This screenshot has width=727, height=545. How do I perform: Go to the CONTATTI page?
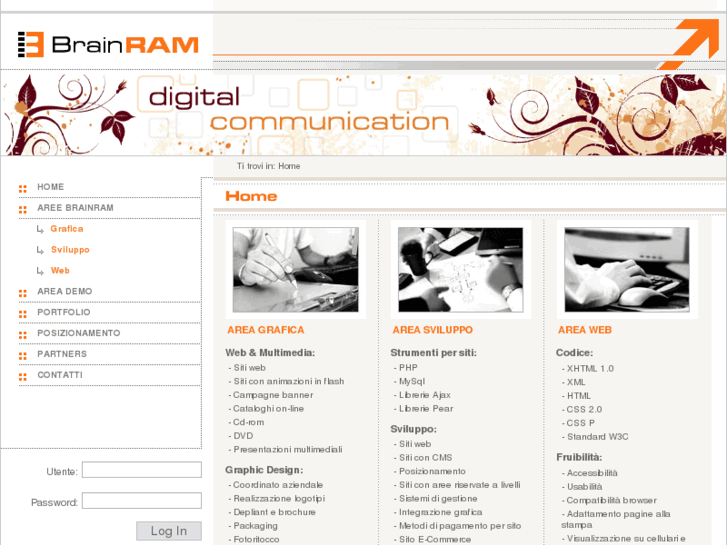(60, 375)
